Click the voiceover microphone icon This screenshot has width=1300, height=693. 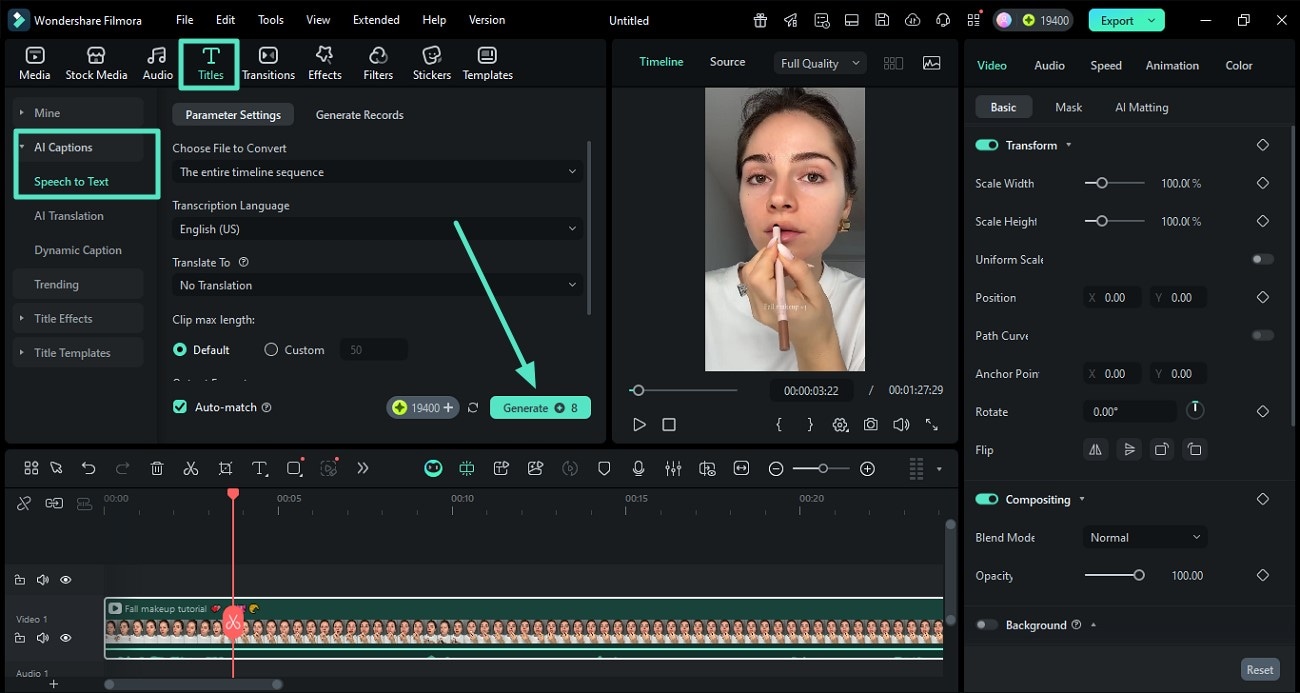pos(638,468)
